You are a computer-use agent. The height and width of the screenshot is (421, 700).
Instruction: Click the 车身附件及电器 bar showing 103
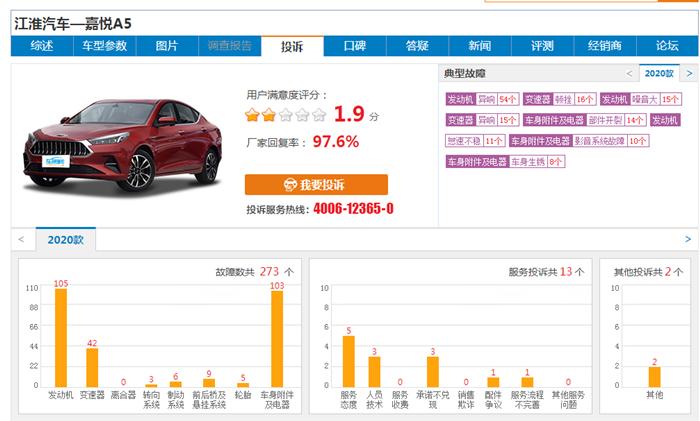(277, 339)
